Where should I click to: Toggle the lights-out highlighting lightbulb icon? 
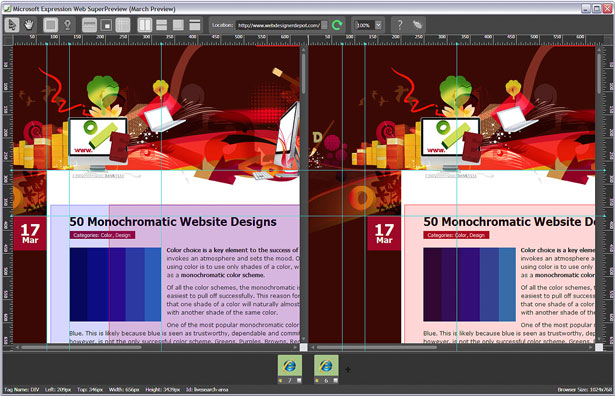coord(67,25)
